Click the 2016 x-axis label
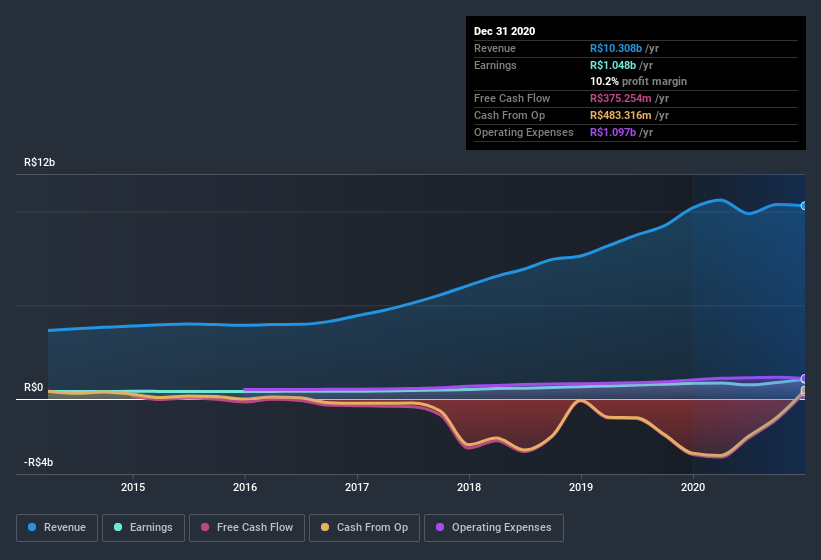 pyautogui.click(x=245, y=487)
